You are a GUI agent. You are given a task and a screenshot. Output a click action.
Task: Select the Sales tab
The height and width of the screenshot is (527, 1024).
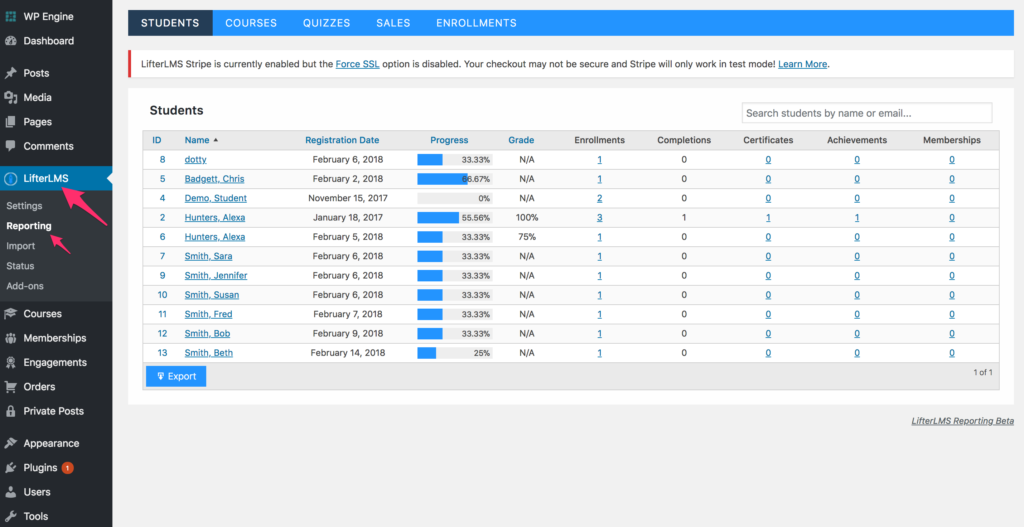point(393,23)
